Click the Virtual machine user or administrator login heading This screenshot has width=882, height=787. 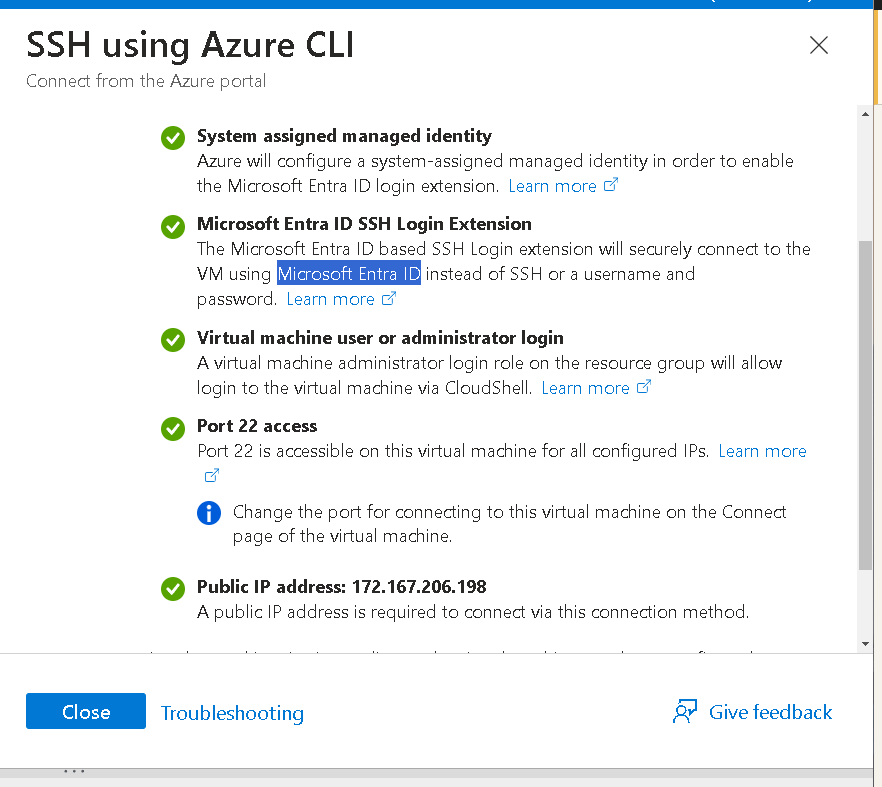[380, 338]
